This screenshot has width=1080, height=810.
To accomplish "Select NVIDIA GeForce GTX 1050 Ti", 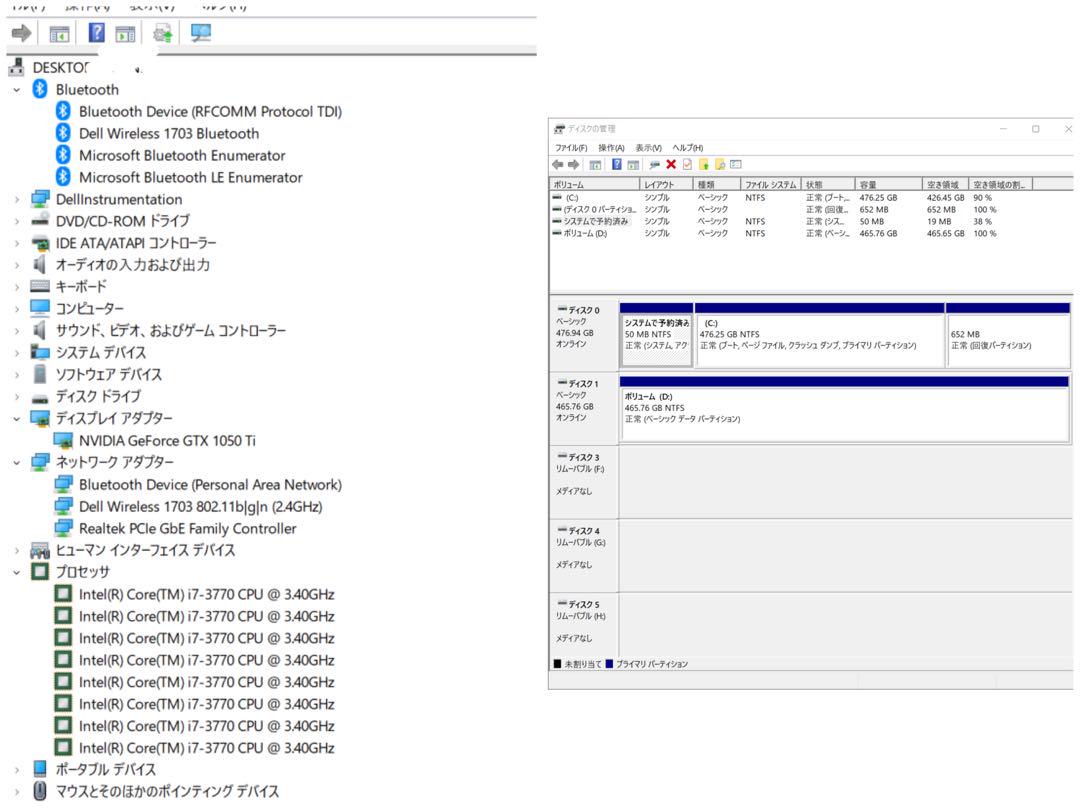I will pos(167,441).
